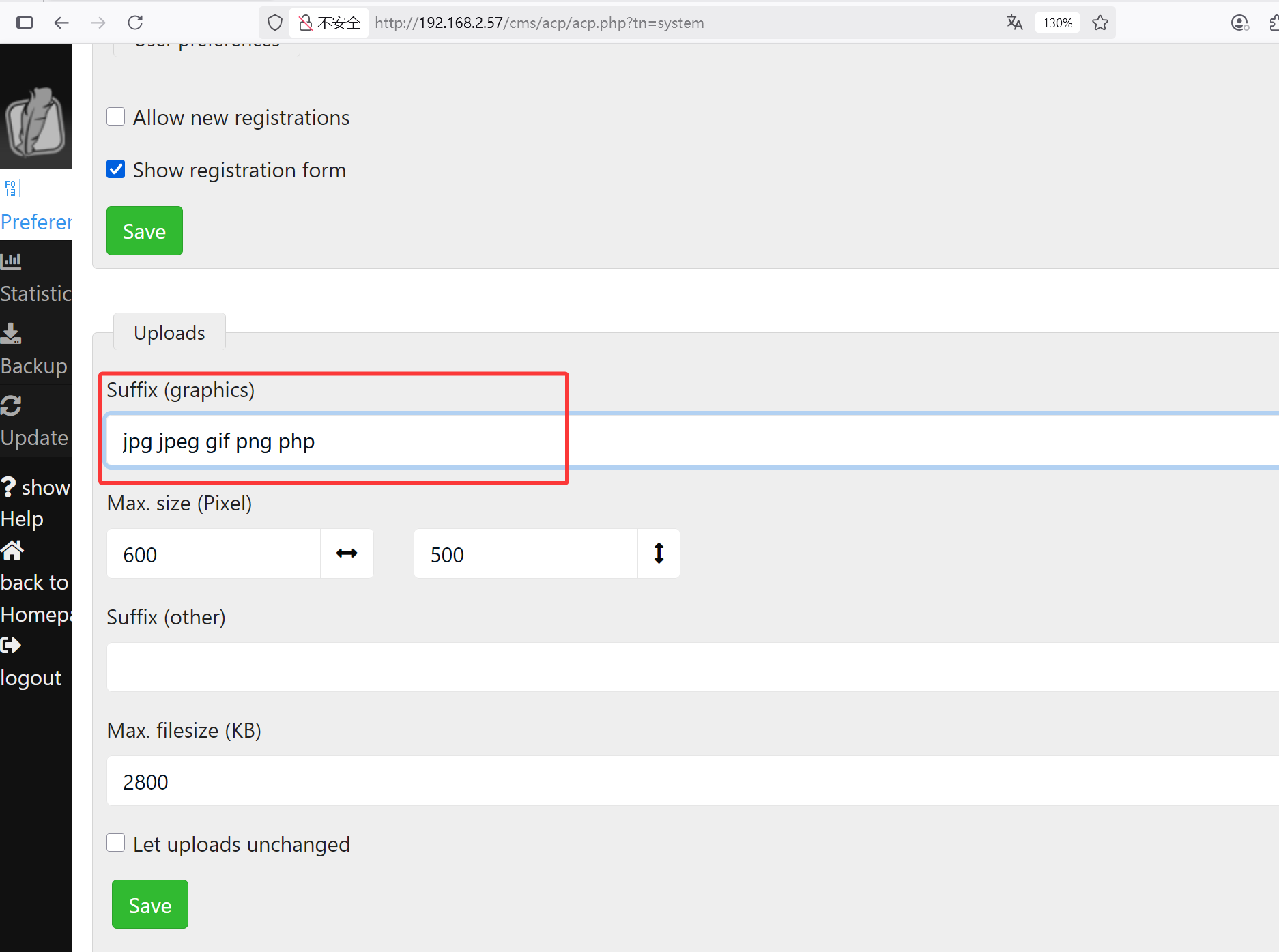Enable Allow new registrations checkbox

coord(116,117)
